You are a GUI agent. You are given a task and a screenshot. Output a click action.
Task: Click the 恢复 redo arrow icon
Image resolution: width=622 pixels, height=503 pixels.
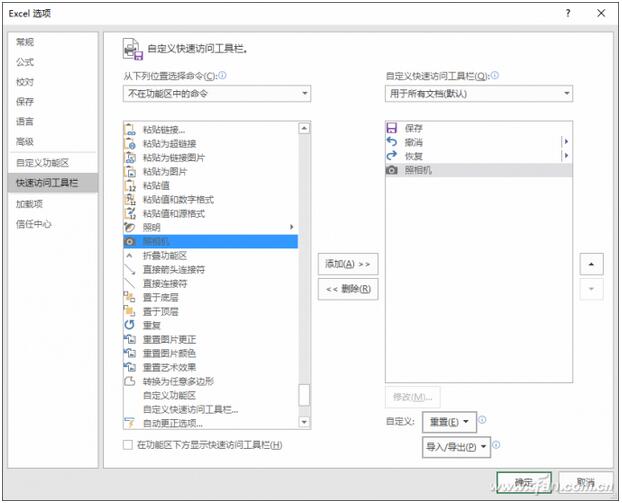[x=392, y=156]
